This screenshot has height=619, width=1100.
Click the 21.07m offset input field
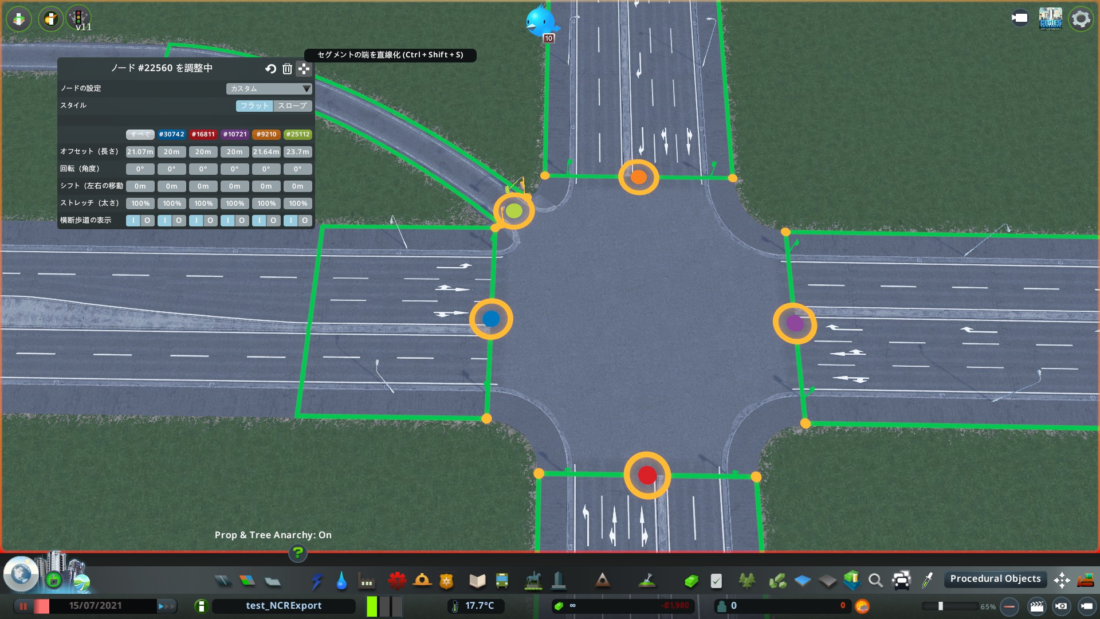pos(140,152)
